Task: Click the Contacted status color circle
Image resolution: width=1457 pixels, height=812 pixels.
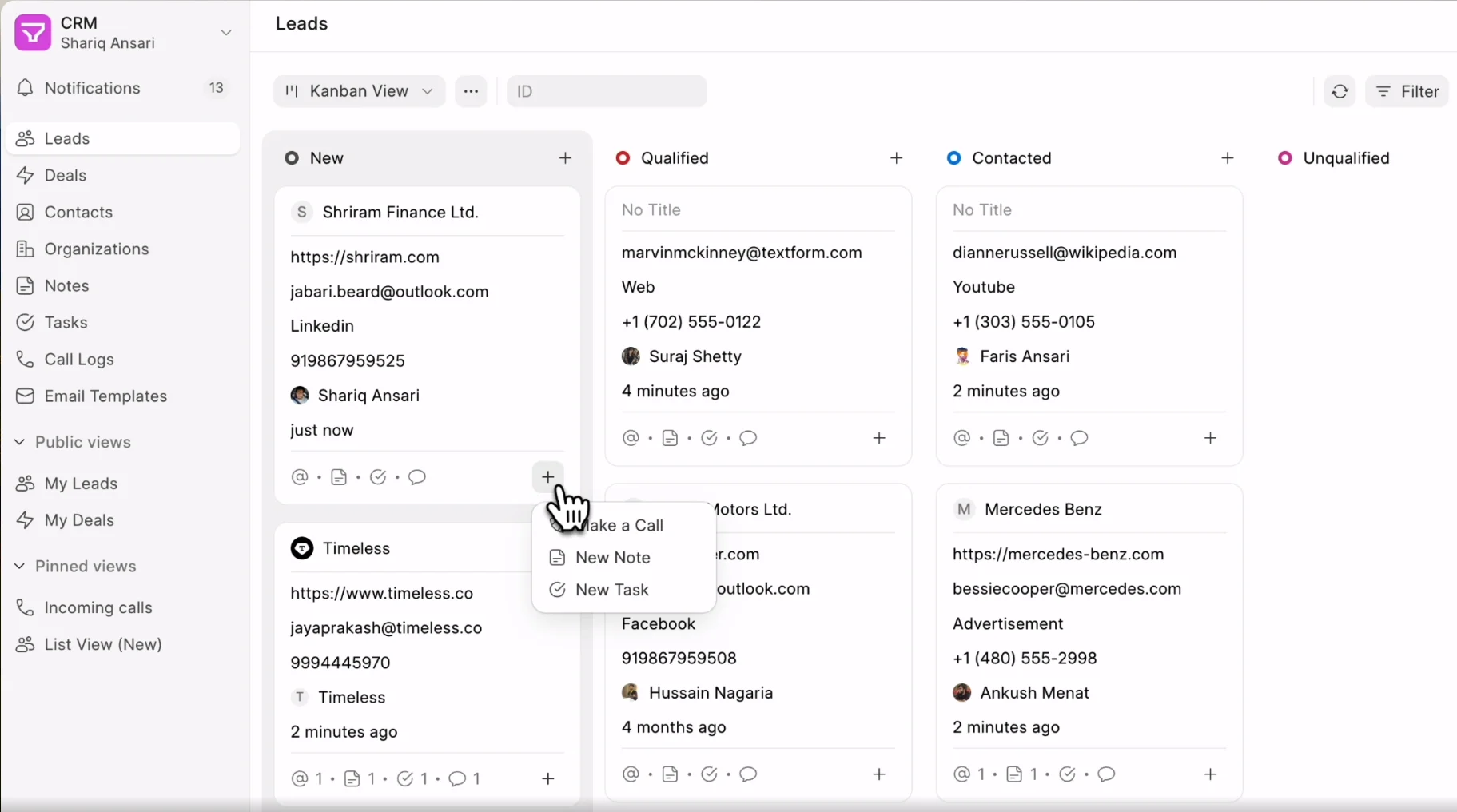Action: click(x=953, y=158)
